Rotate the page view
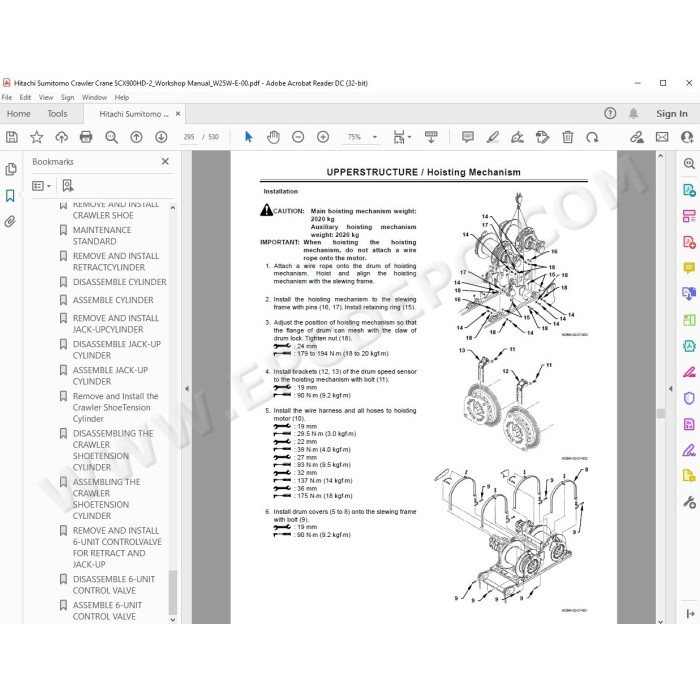The height and width of the screenshot is (700, 700). point(592,137)
